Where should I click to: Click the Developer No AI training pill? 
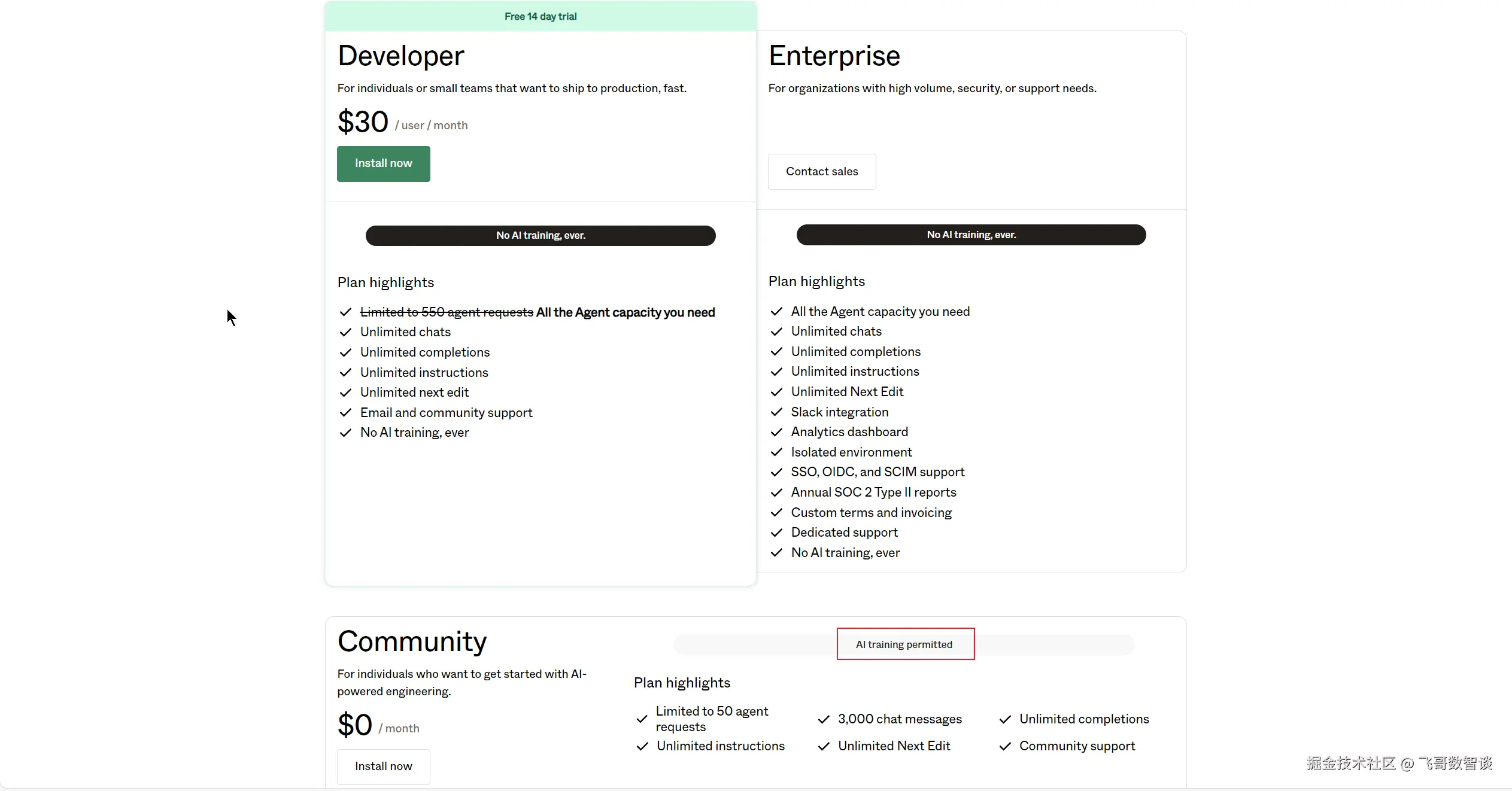(540, 235)
